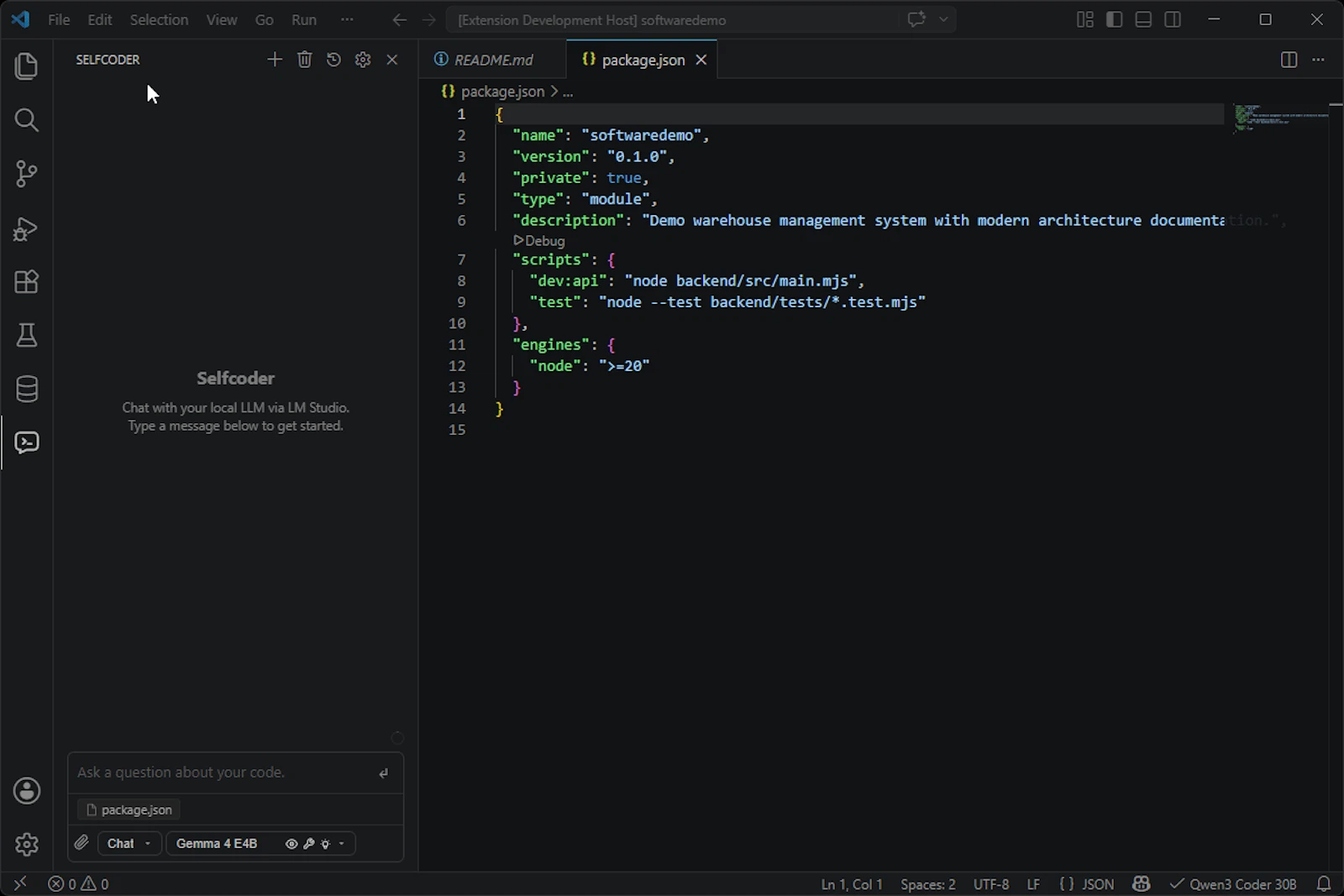Click the Debug code lens above scripts
This screenshot has height=896, width=1344.
539,241
